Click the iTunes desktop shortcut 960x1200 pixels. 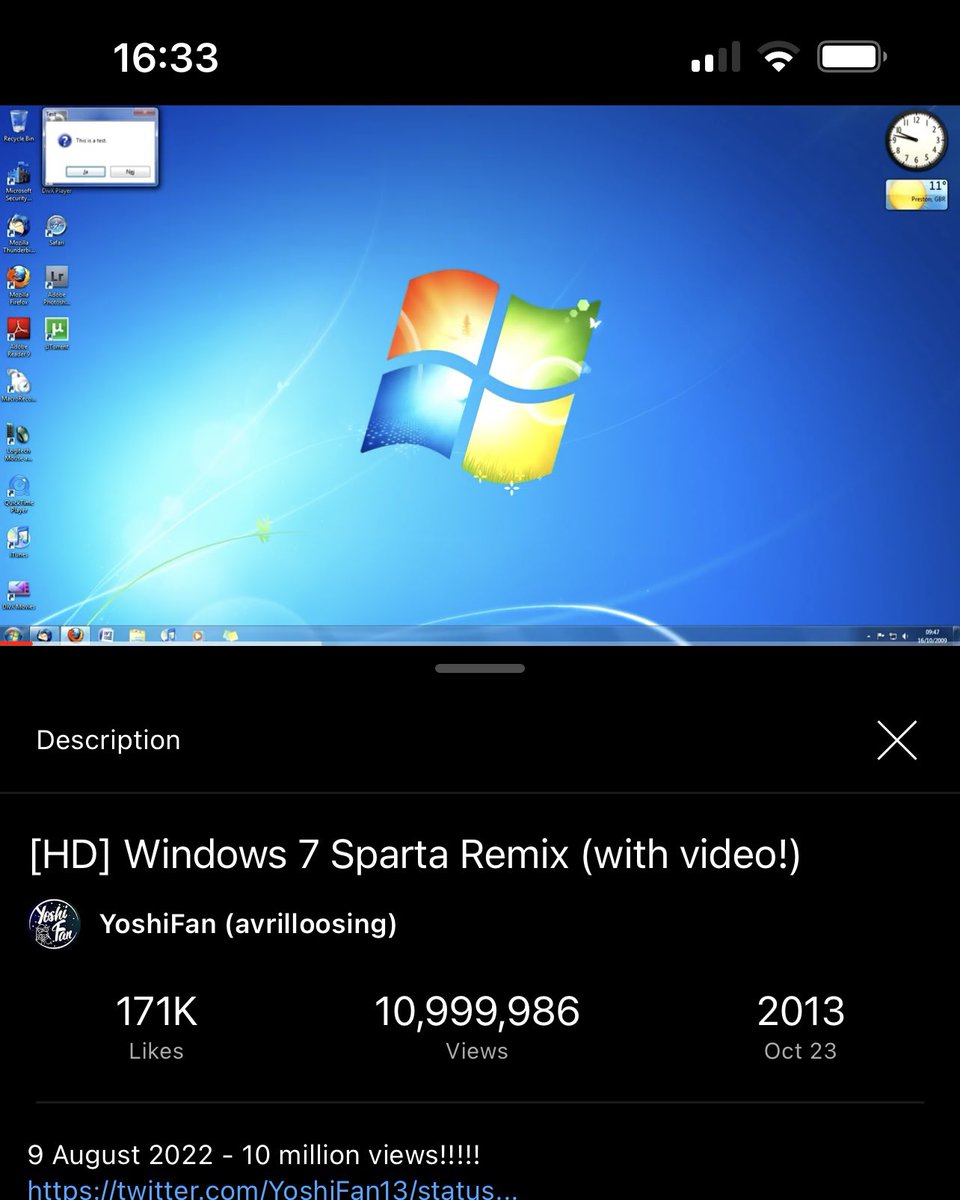pos(18,542)
